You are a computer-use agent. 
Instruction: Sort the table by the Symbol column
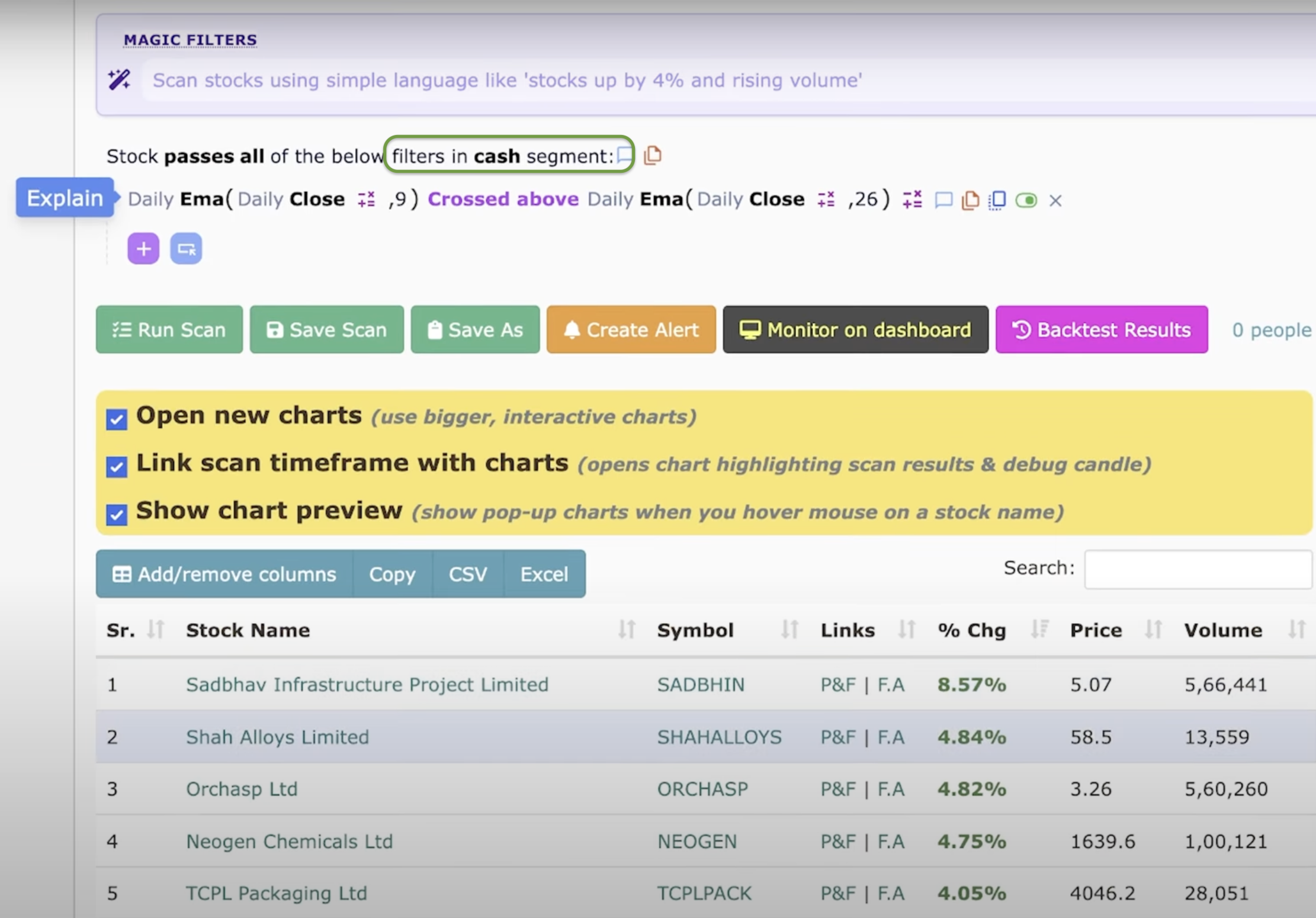click(x=789, y=629)
